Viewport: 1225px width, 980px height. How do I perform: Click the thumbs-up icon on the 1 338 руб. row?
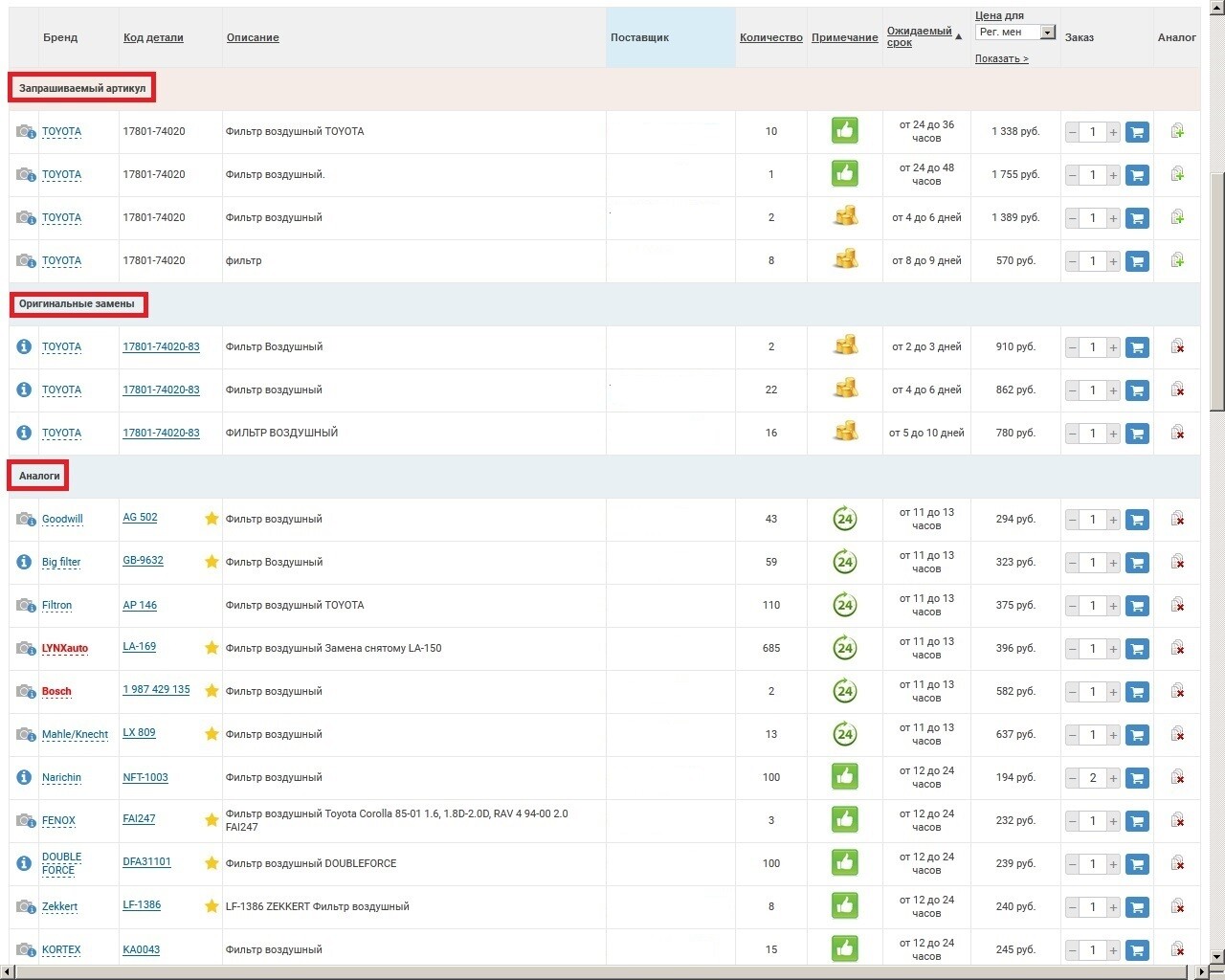845,130
